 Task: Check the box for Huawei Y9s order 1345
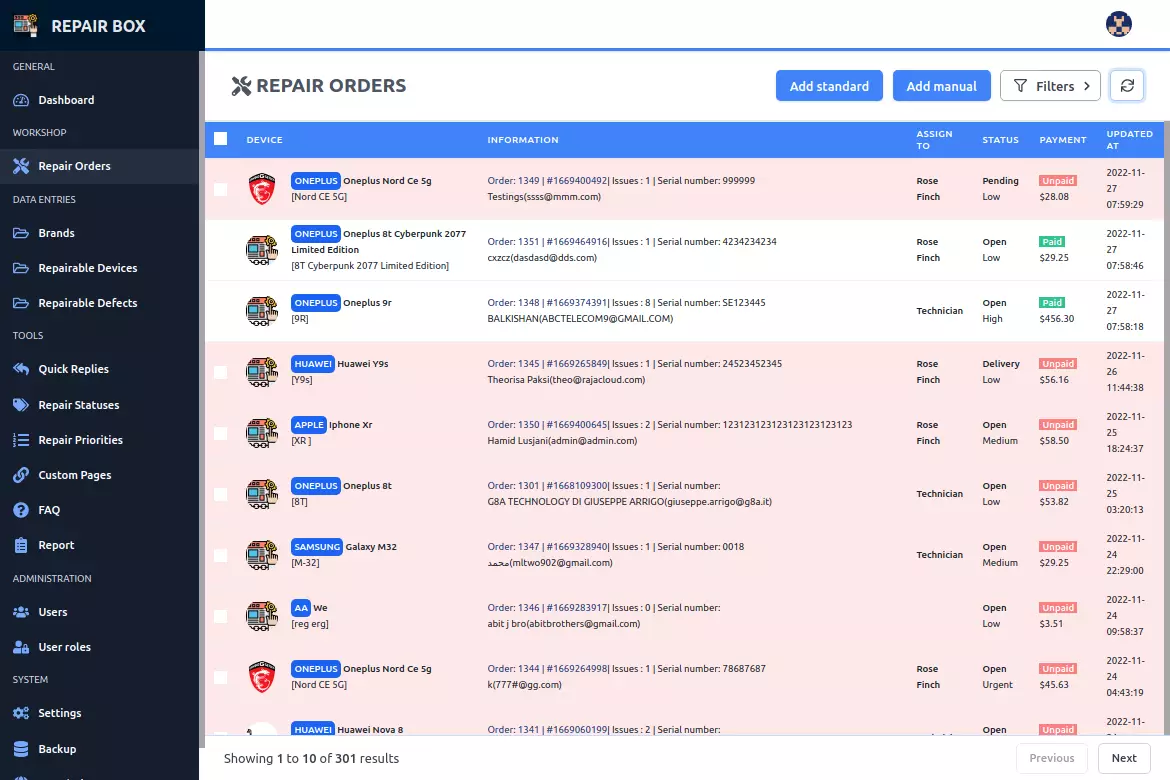point(221,372)
